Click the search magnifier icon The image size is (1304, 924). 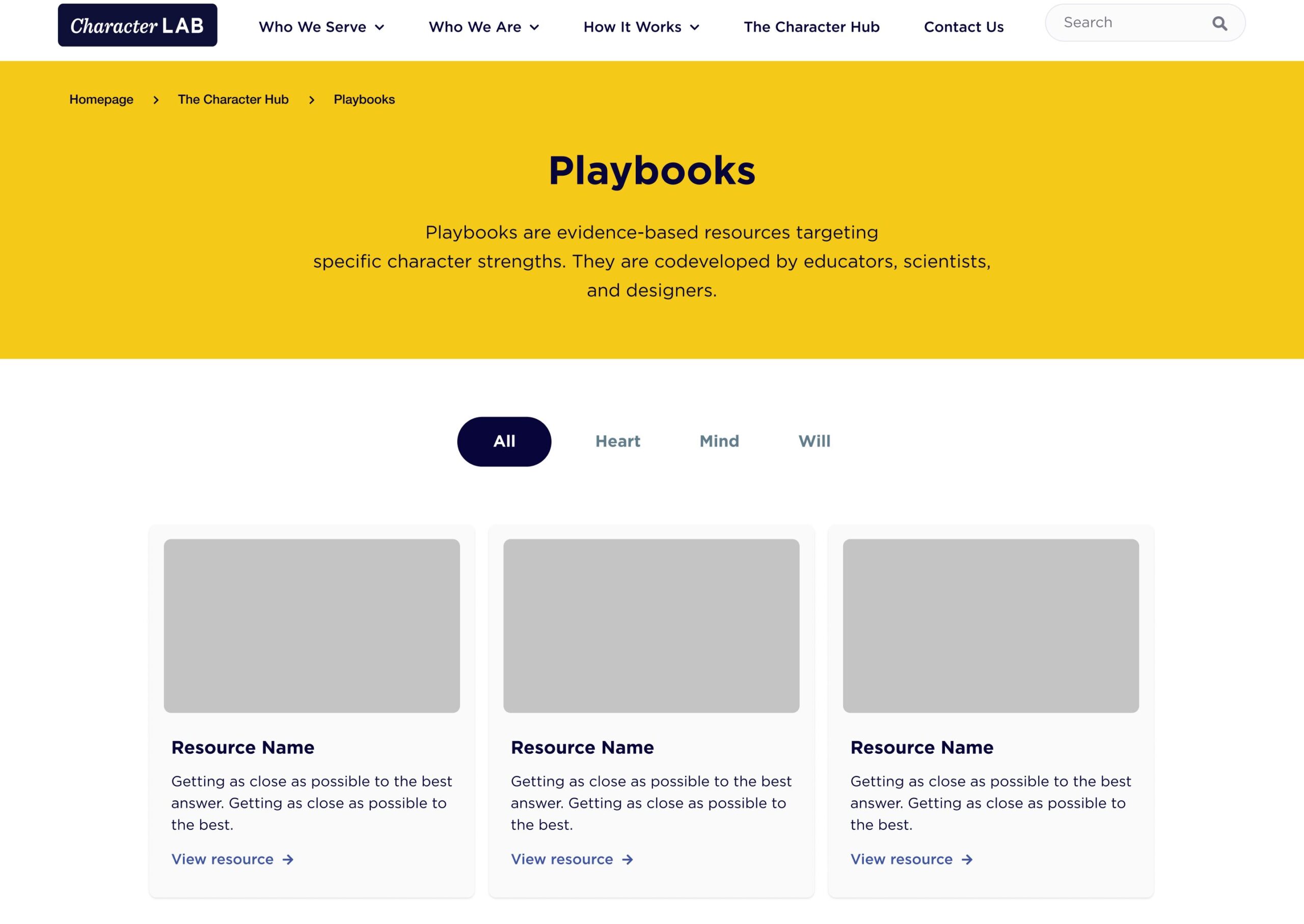point(1219,23)
